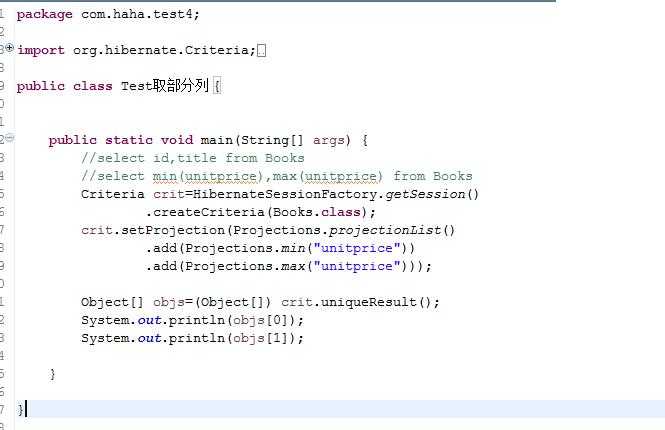Click the "unitprice" string in max call
The image size is (665, 430).
click(357, 266)
